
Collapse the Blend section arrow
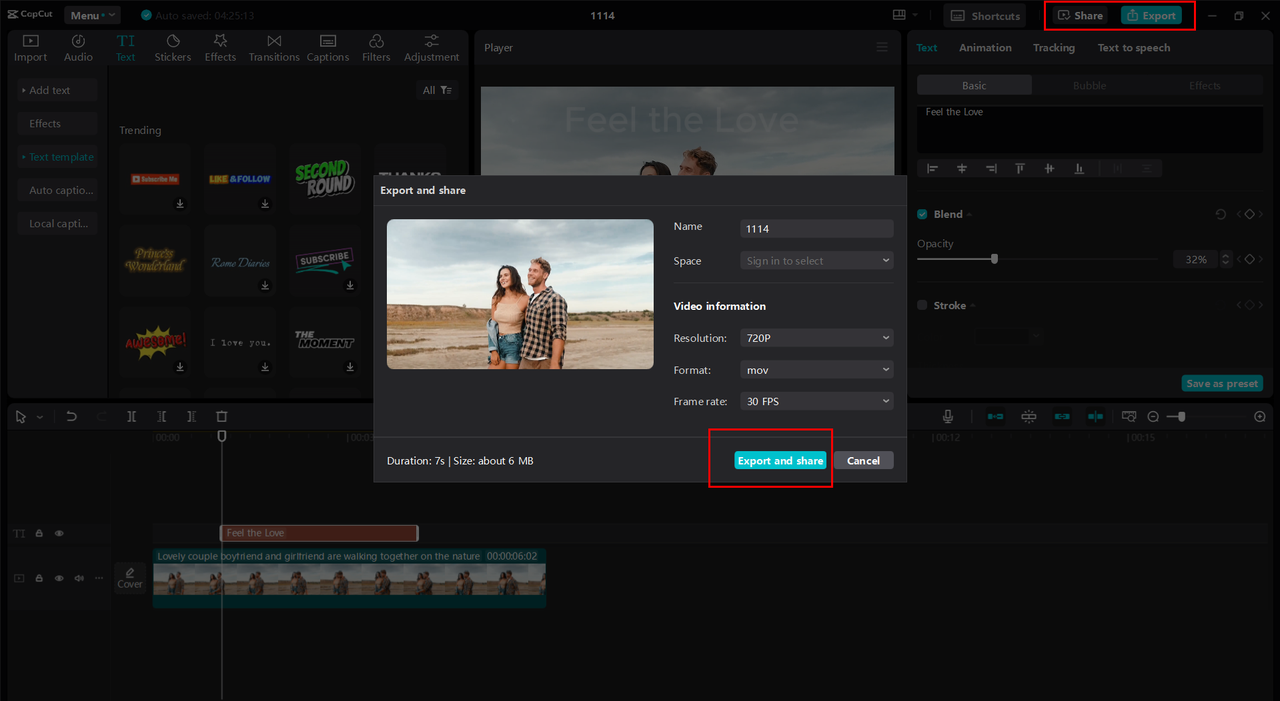[969, 215]
